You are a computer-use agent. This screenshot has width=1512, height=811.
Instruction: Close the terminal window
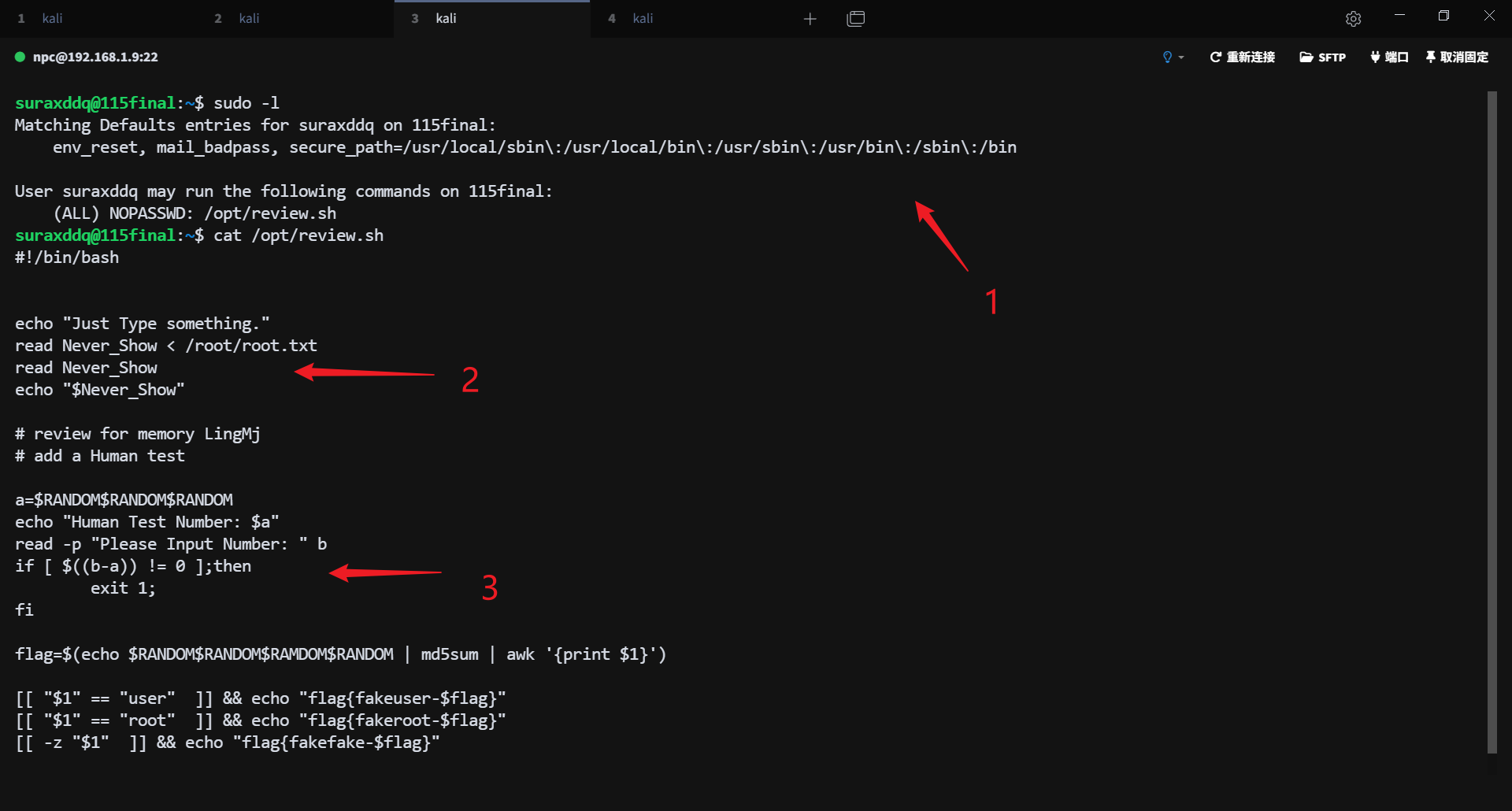coord(1489,16)
